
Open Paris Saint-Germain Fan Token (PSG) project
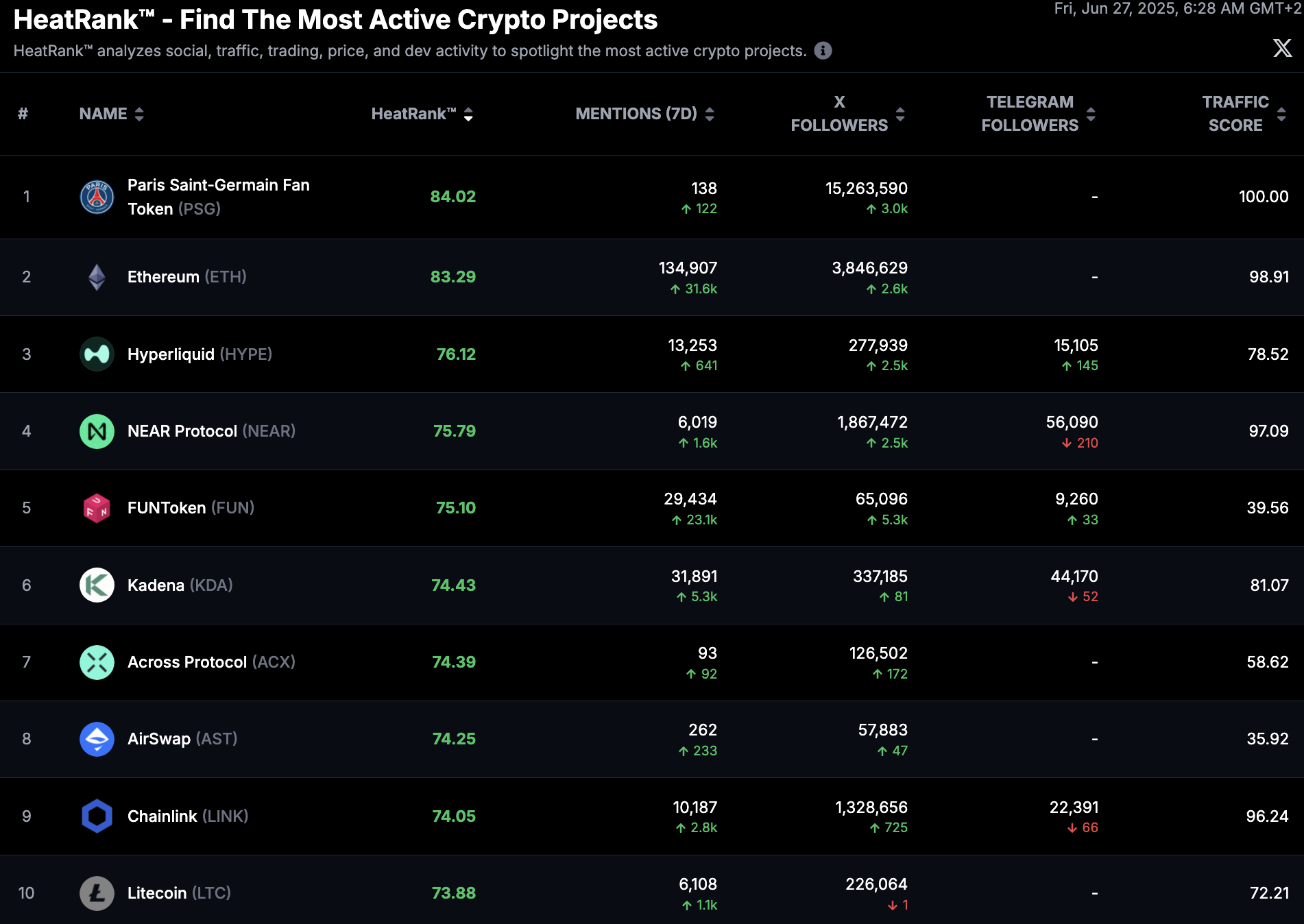click(x=219, y=197)
